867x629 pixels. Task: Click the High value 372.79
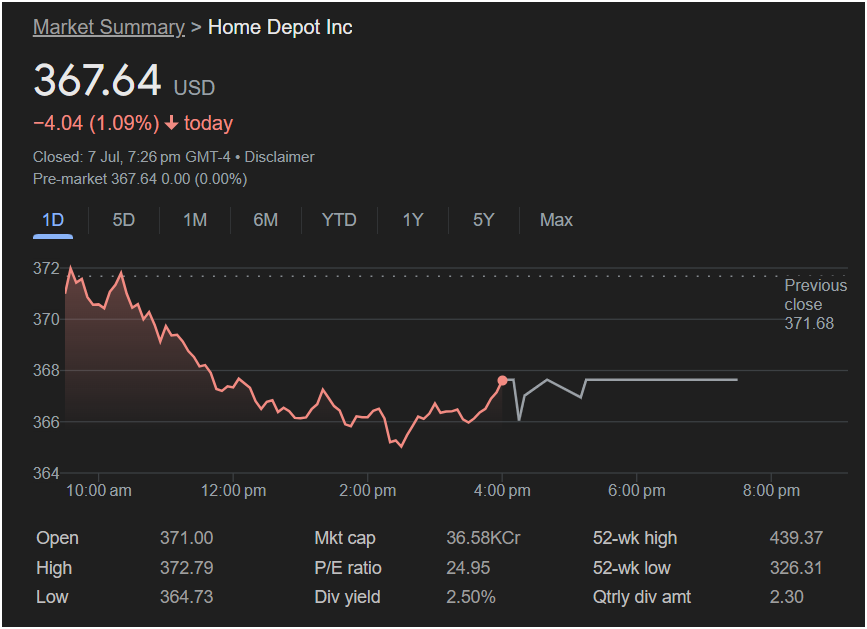[x=186, y=568]
